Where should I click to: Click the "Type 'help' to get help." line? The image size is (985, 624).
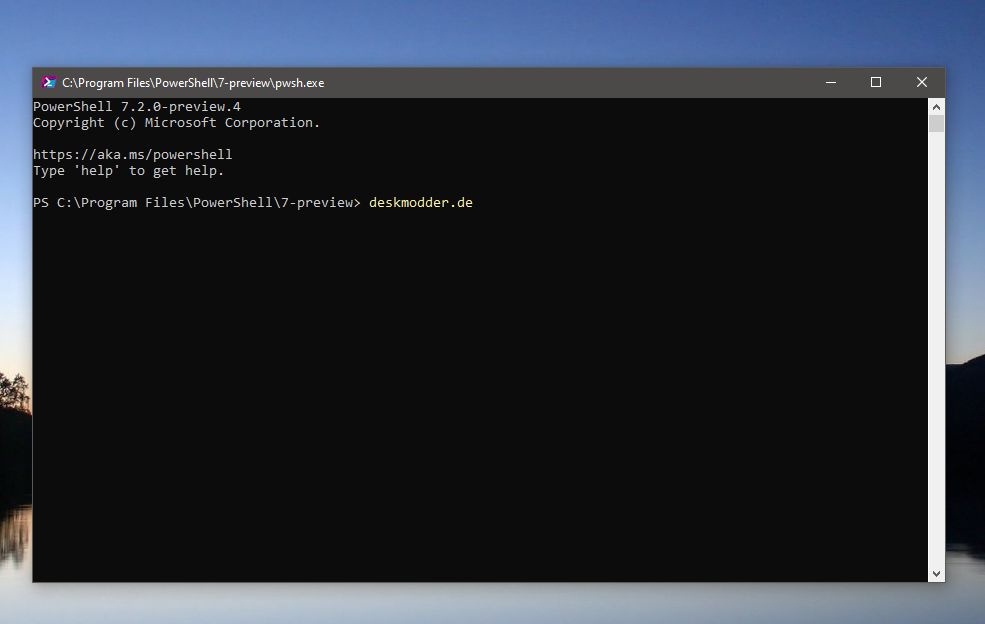(x=129, y=170)
